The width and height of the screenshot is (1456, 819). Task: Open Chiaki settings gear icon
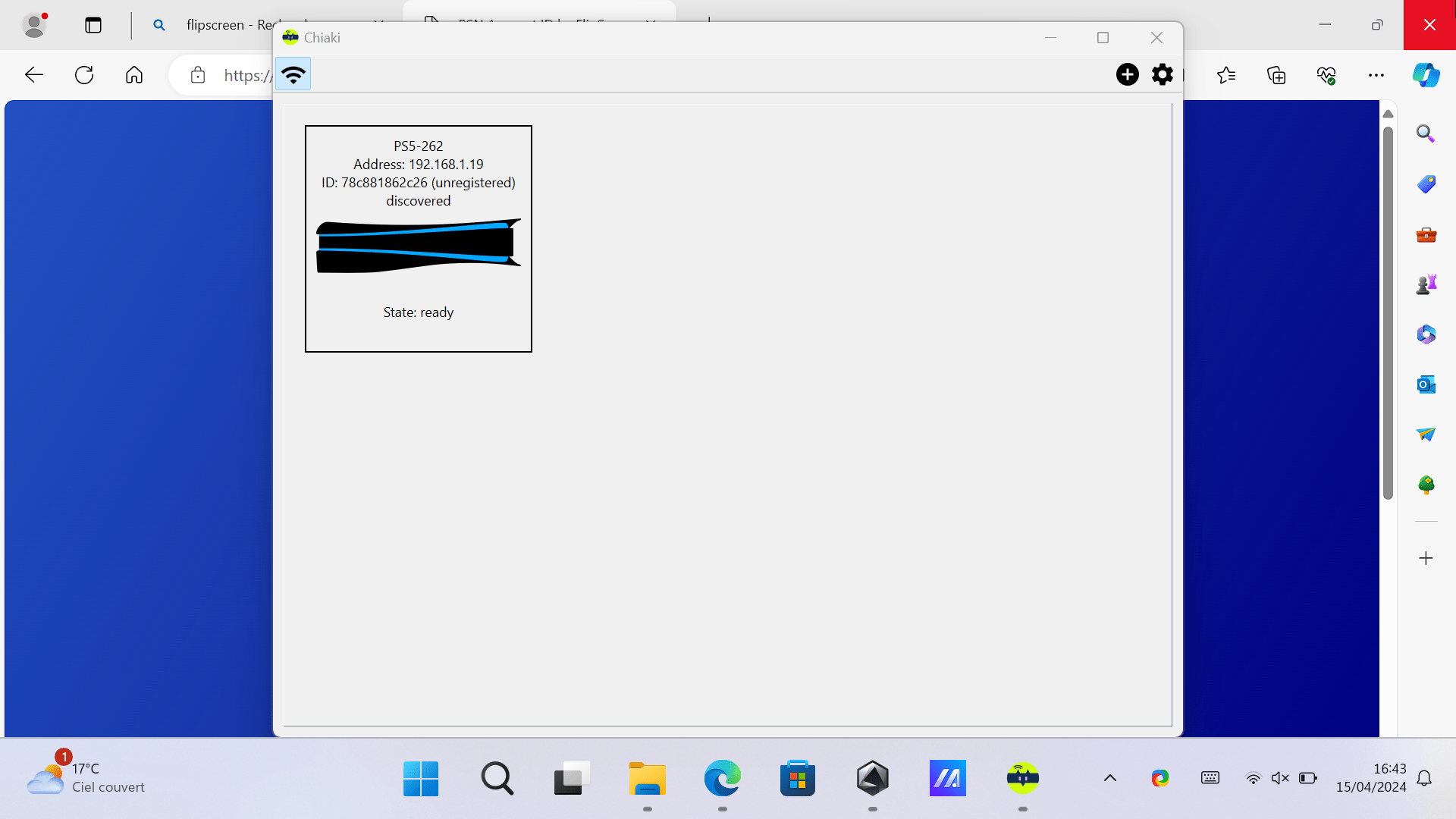click(1163, 74)
